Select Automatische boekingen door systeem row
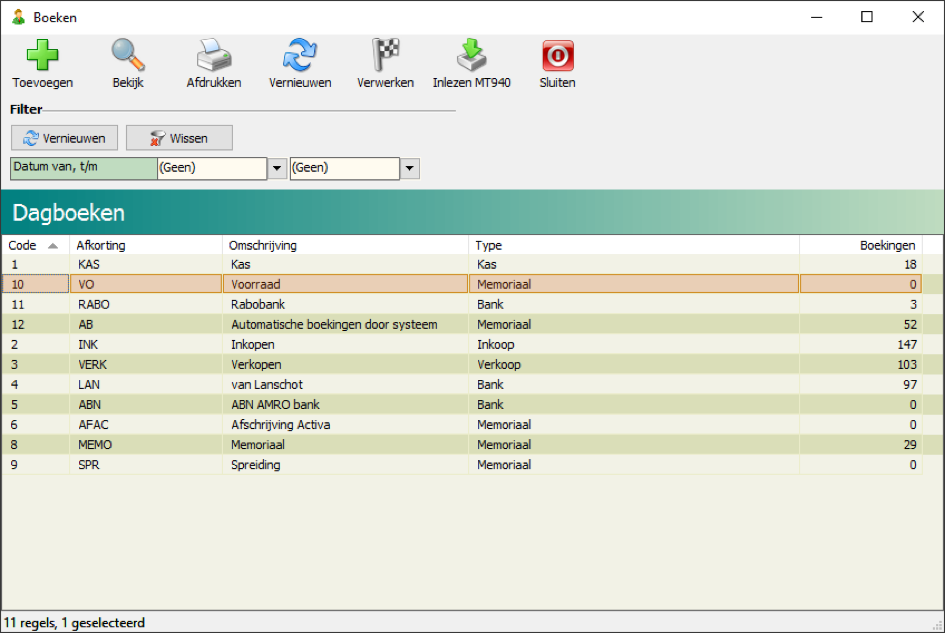945x633 pixels. (462, 324)
